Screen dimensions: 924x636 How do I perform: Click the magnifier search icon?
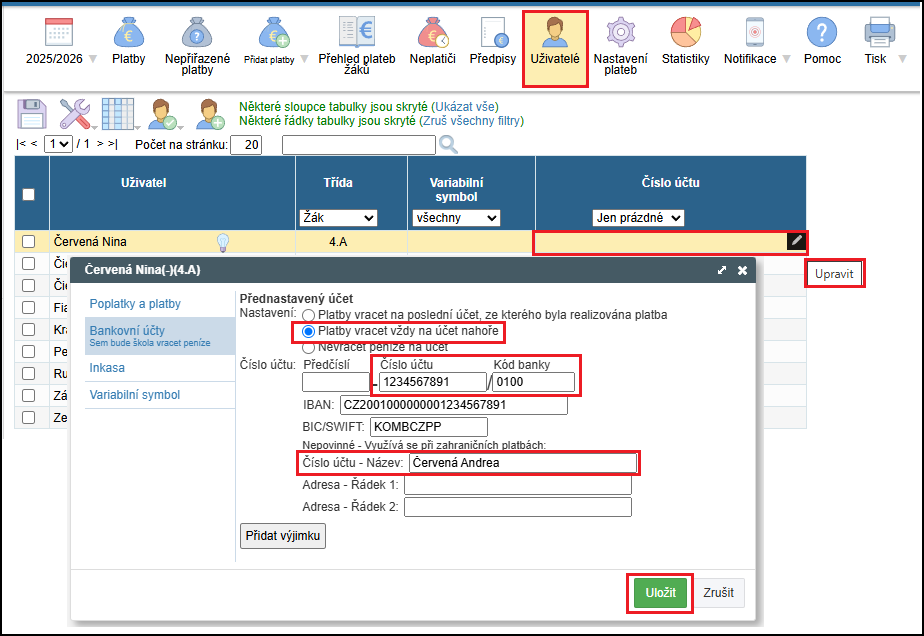[x=448, y=145]
